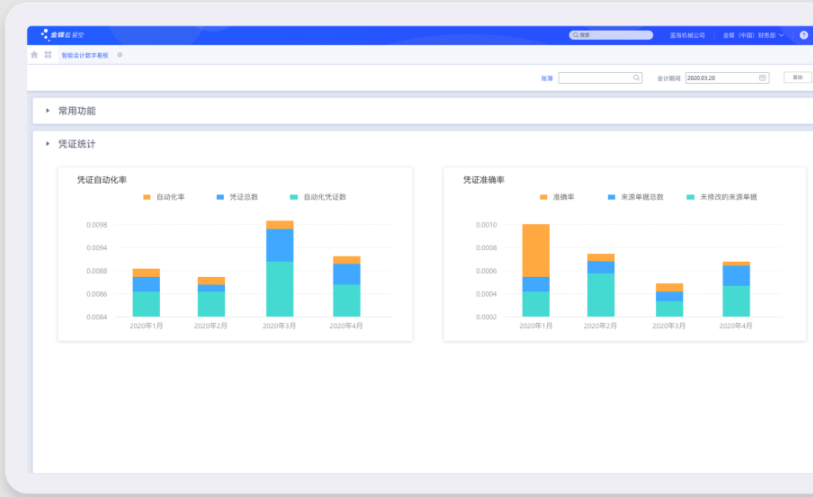Open the app grid menu icon
The height and width of the screenshot is (497, 813).
coord(48,54)
